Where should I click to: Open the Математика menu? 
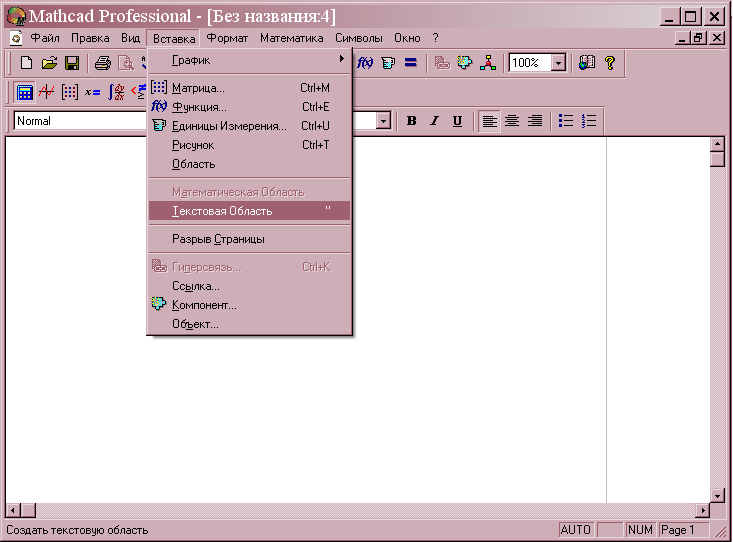pos(292,38)
